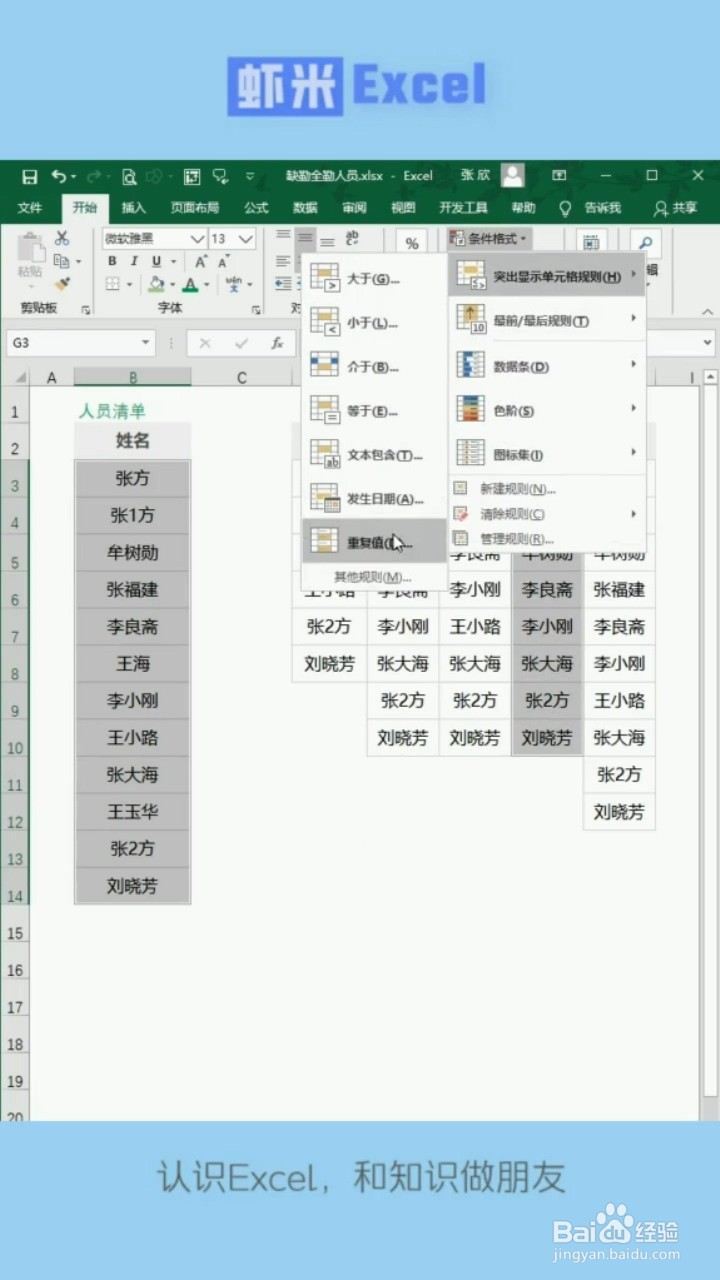Choose the 小于(L) less-than rule
The width and height of the screenshot is (720, 1280).
tap(375, 322)
